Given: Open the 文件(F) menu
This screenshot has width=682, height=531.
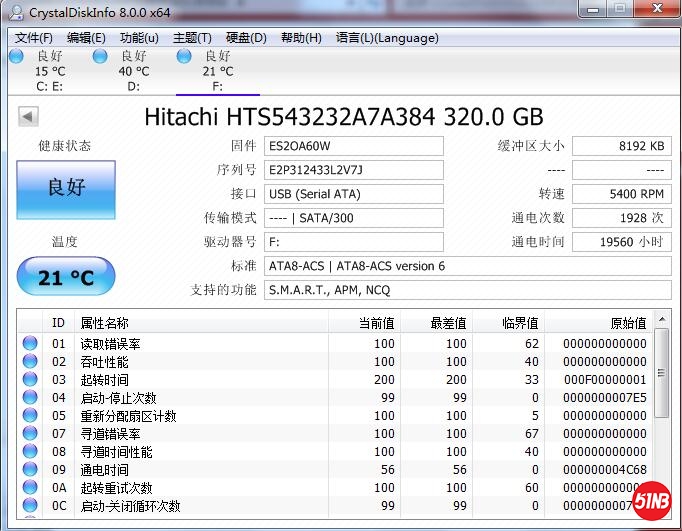Looking at the screenshot, I should pyautogui.click(x=34, y=38).
